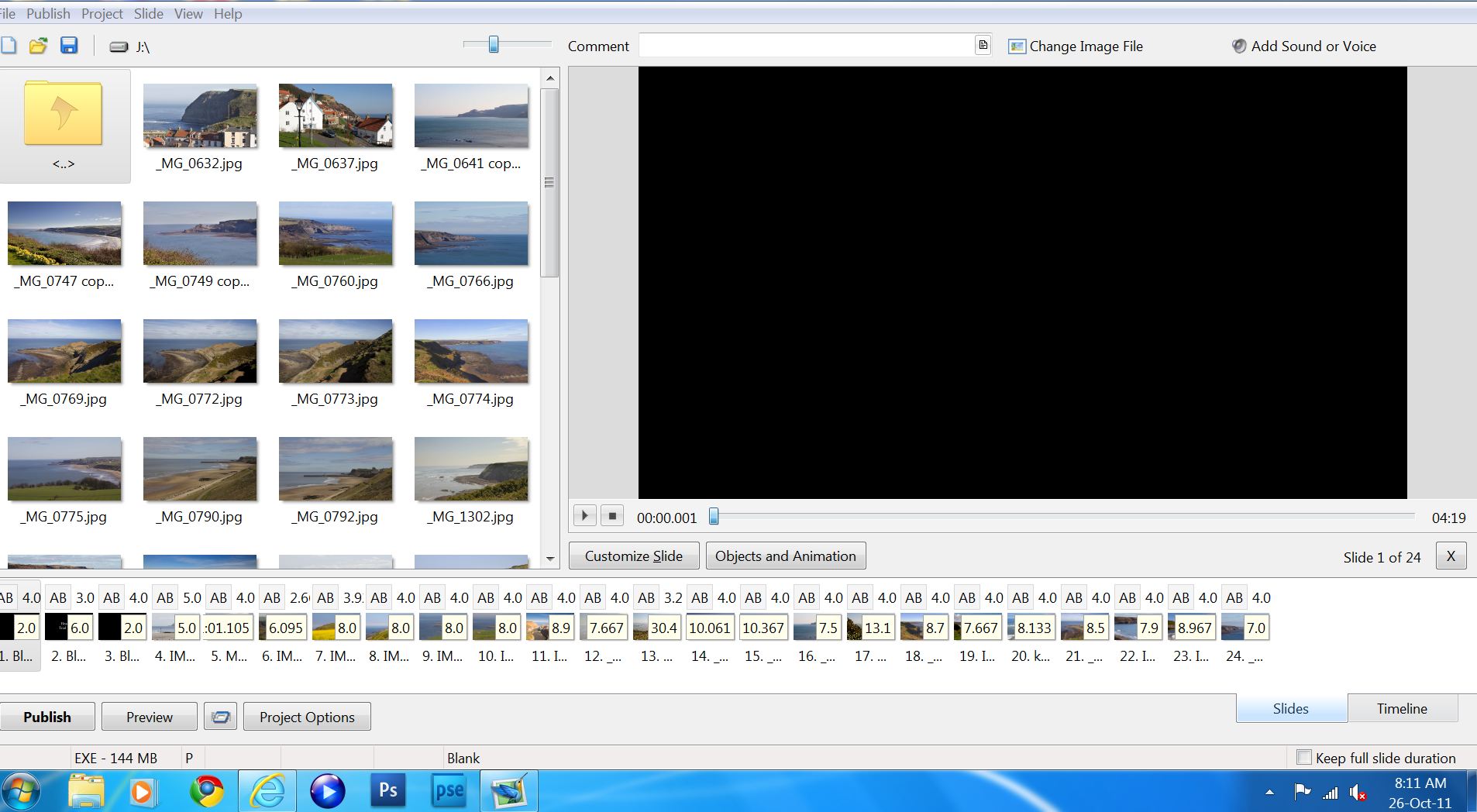Click the 8.9 duration on slide 11
This screenshot has height=812, width=1477.
560,628
